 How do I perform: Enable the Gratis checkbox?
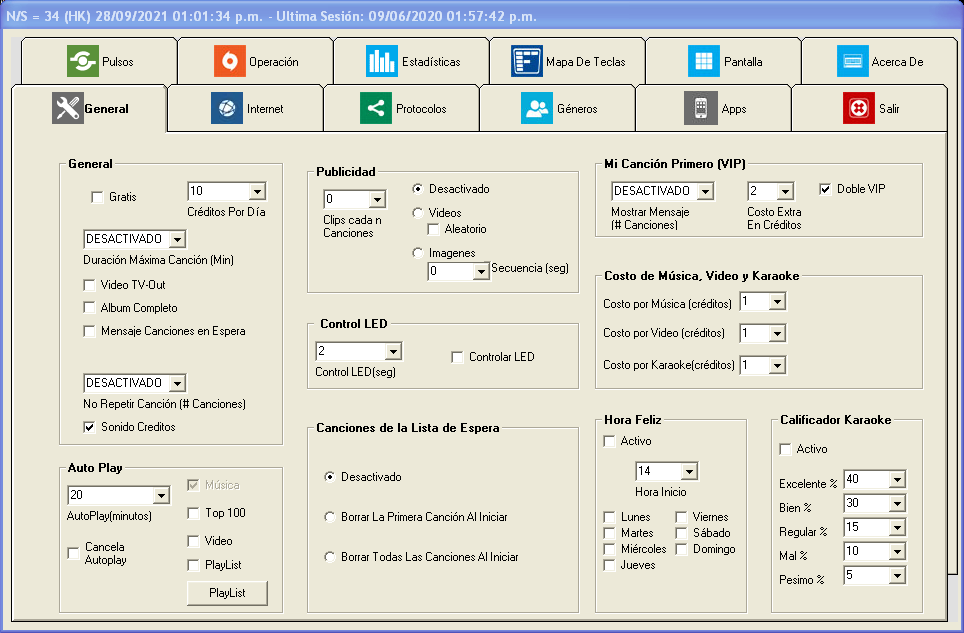pyautogui.click(x=97, y=197)
